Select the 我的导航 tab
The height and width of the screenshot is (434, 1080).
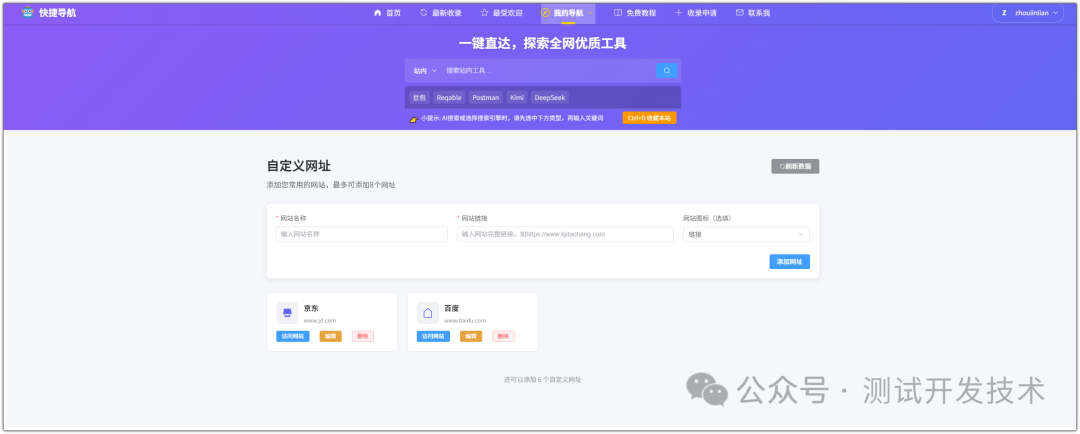point(562,13)
